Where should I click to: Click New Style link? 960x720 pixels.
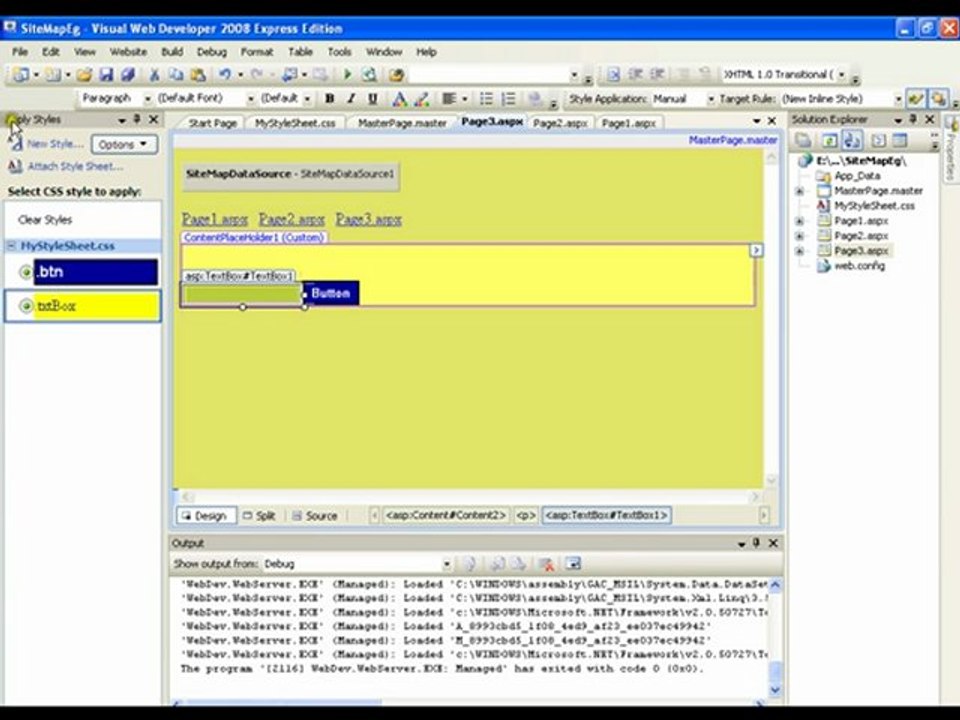(55, 144)
